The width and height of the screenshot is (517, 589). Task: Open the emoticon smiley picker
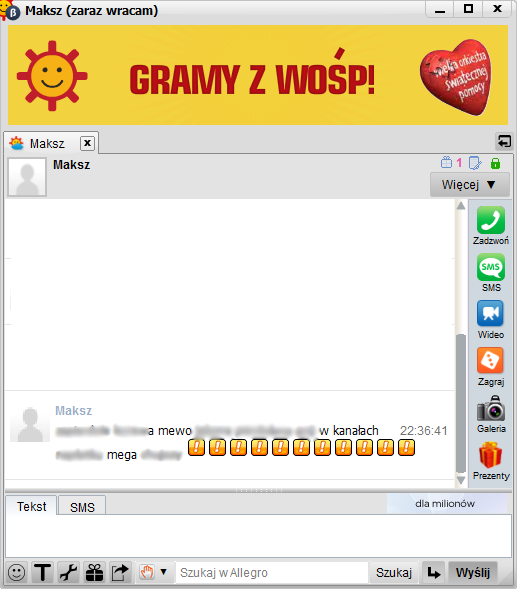click(x=17, y=572)
